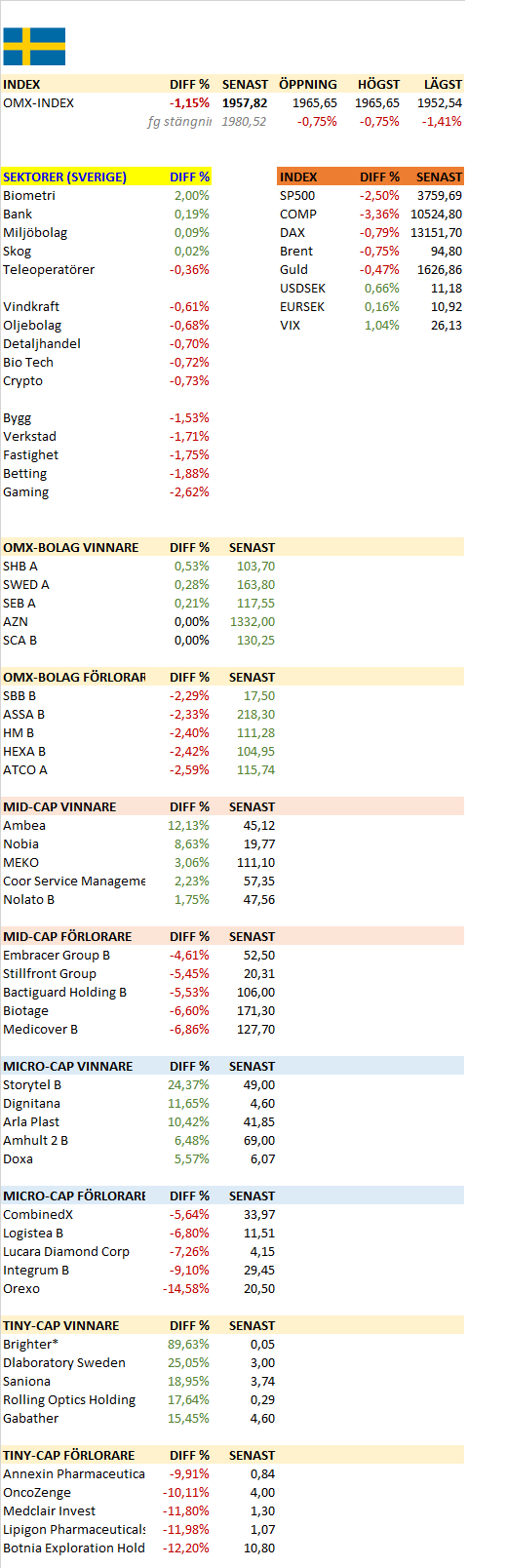Viewport: 507px width, 1568px height.
Task: Select the Brent price 94,80
Action: click(447, 251)
